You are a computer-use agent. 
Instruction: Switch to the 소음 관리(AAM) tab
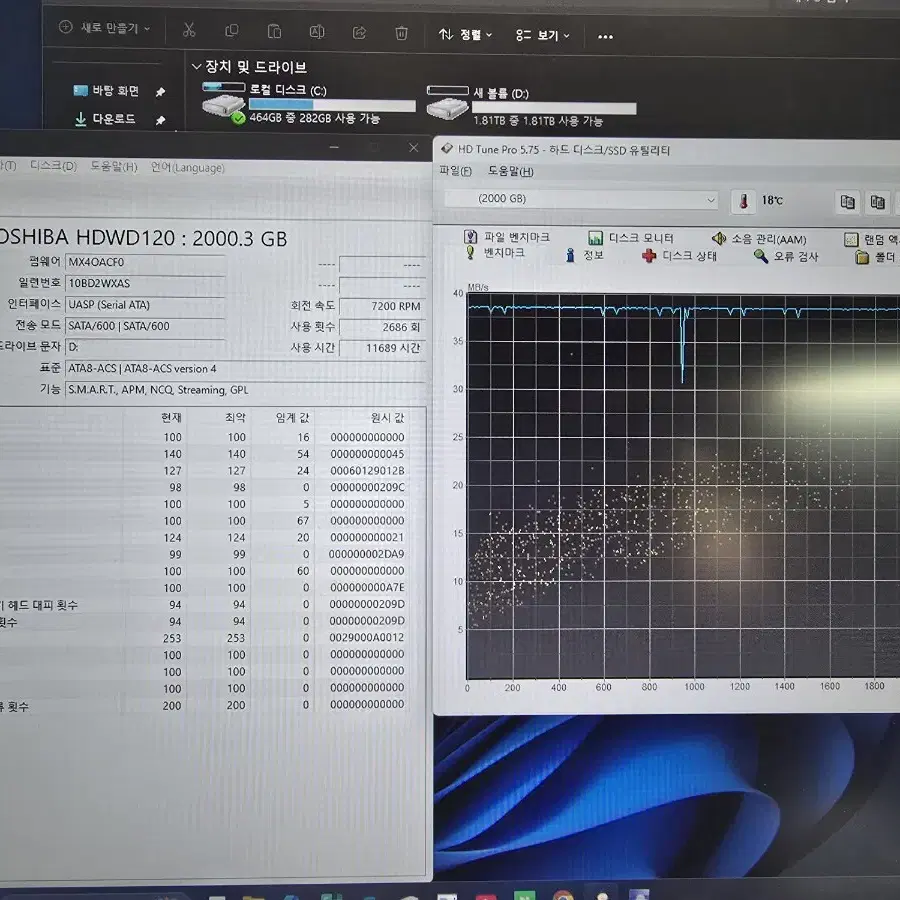click(x=759, y=239)
